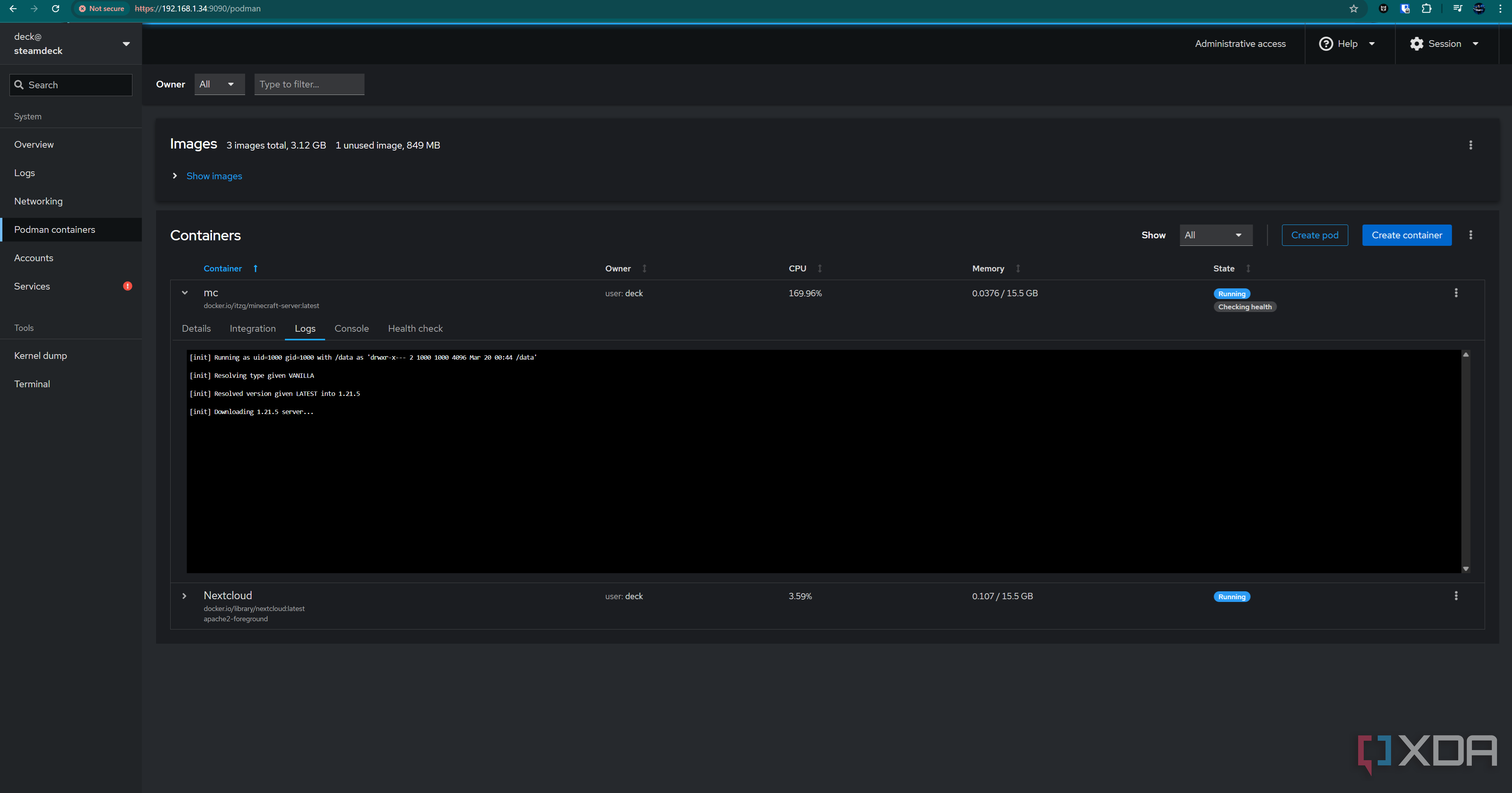Open the mc container actions menu
This screenshot has width=1512, height=793.
(x=1456, y=293)
